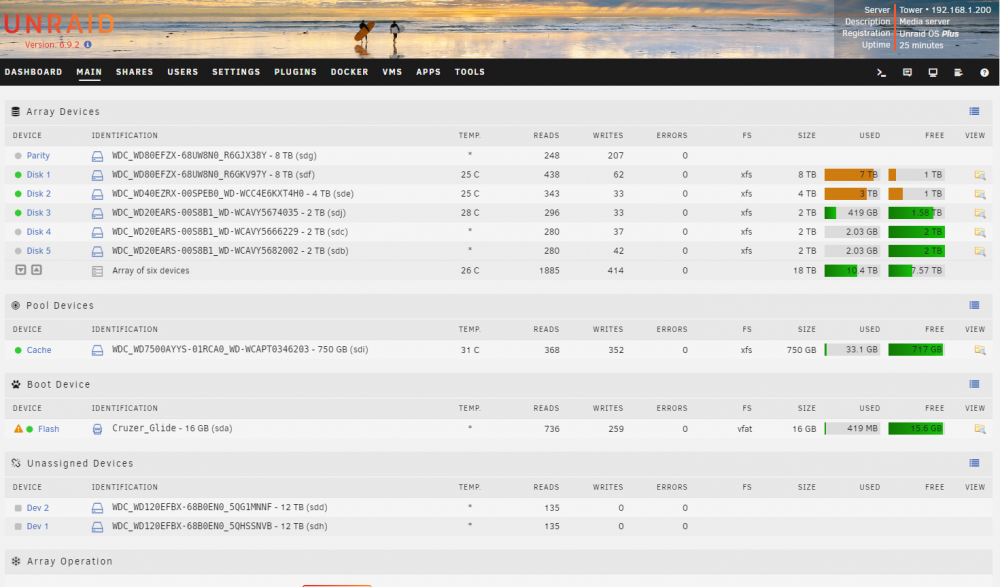Image resolution: width=1000 pixels, height=587 pixels.
Task: Click Disk 1 used space bar 7 TB
Action: coord(851,175)
